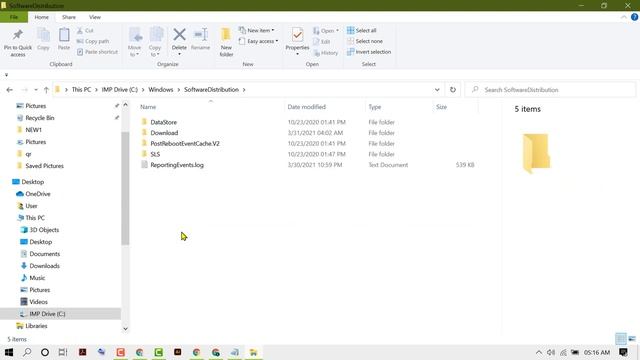
Task: Click the Delete red X icon
Action: (x=179, y=35)
